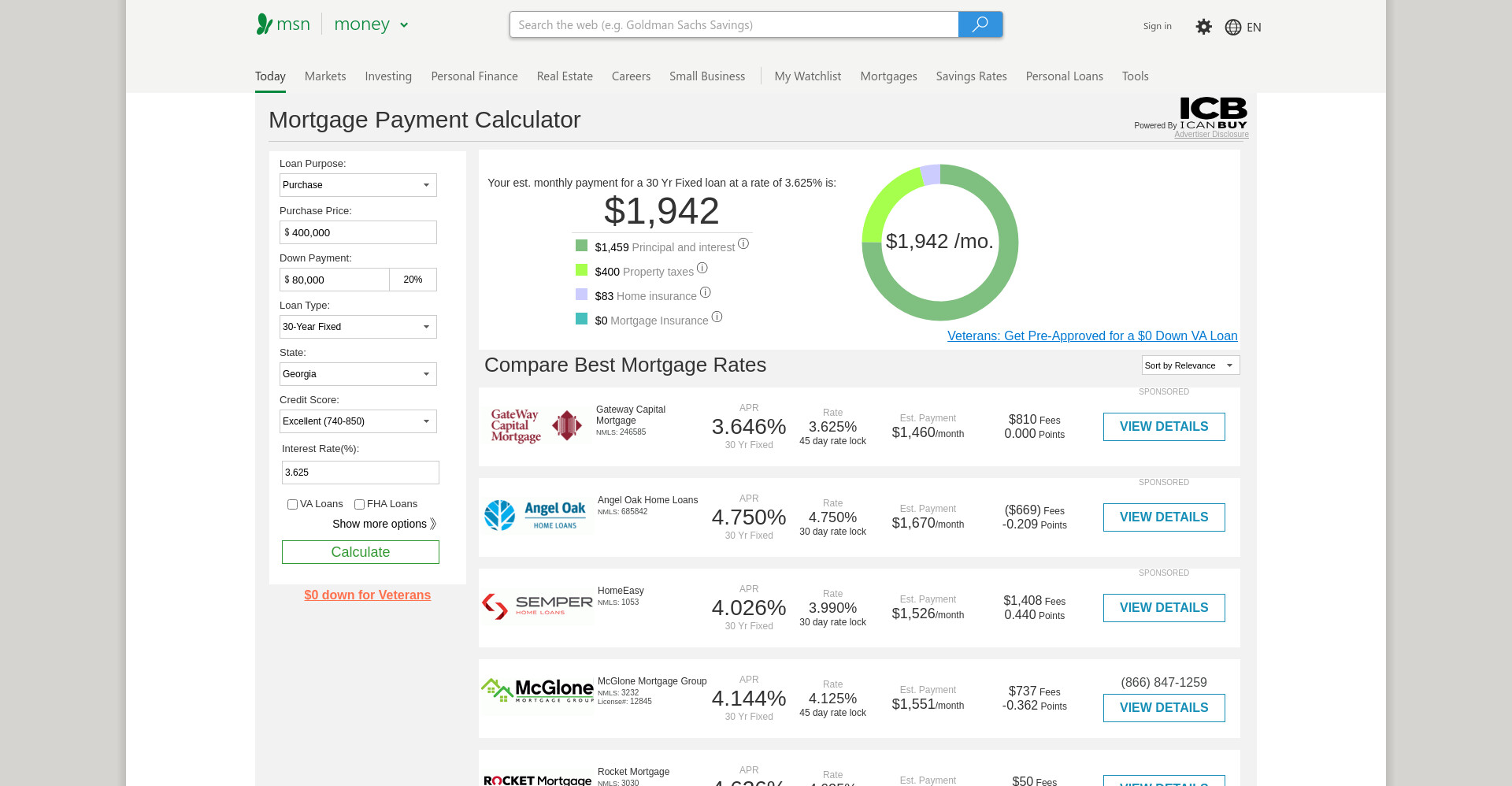The height and width of the screenshot is (786, 1512).
Task: Toggle the VA Loans checkbox
Action: click(292, 504)
